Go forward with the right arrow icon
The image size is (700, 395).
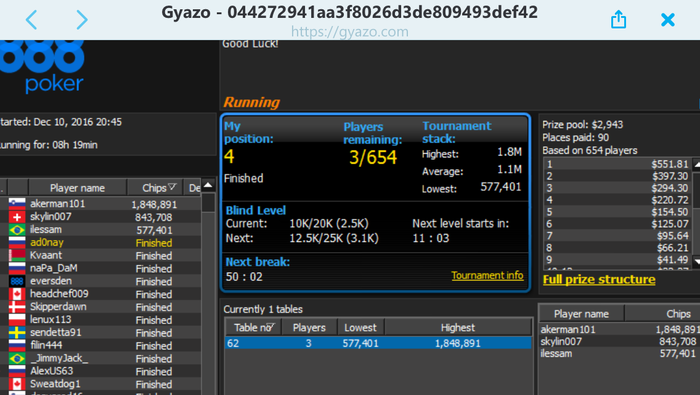click(82, 20)
